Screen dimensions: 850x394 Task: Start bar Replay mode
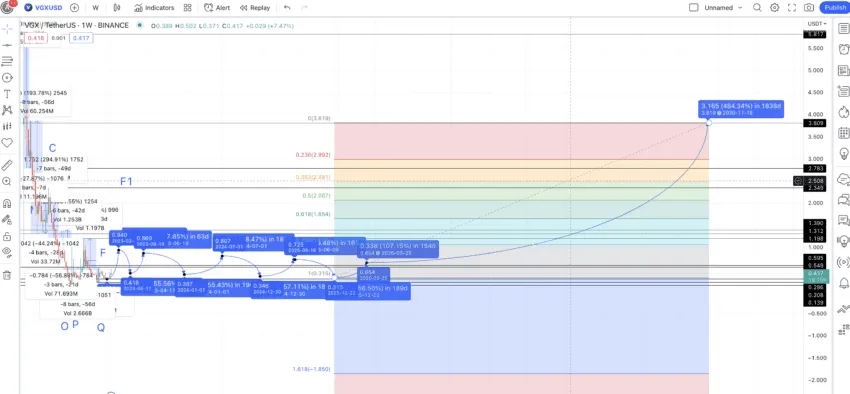[x=255, y=8]
